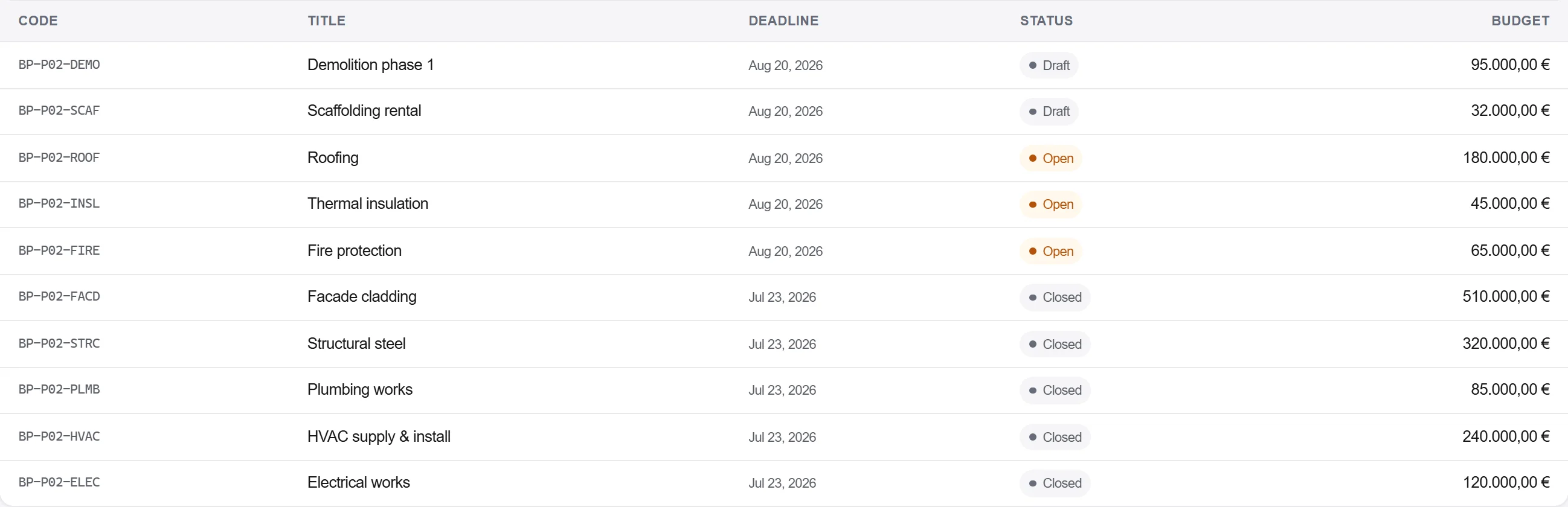Screen dimensions: 1568x507
Task: Click the BP-P02-ELEC code
Action: (x=59, y=482)
